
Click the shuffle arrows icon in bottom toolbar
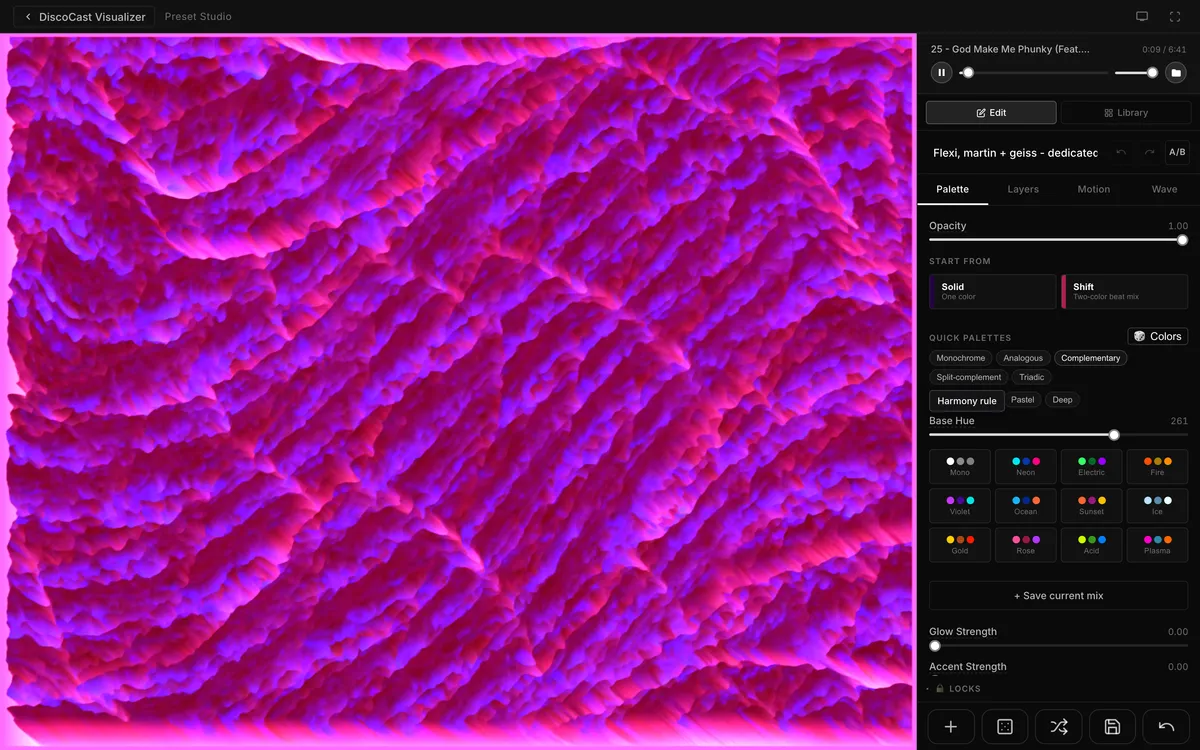pos(1058,727)
